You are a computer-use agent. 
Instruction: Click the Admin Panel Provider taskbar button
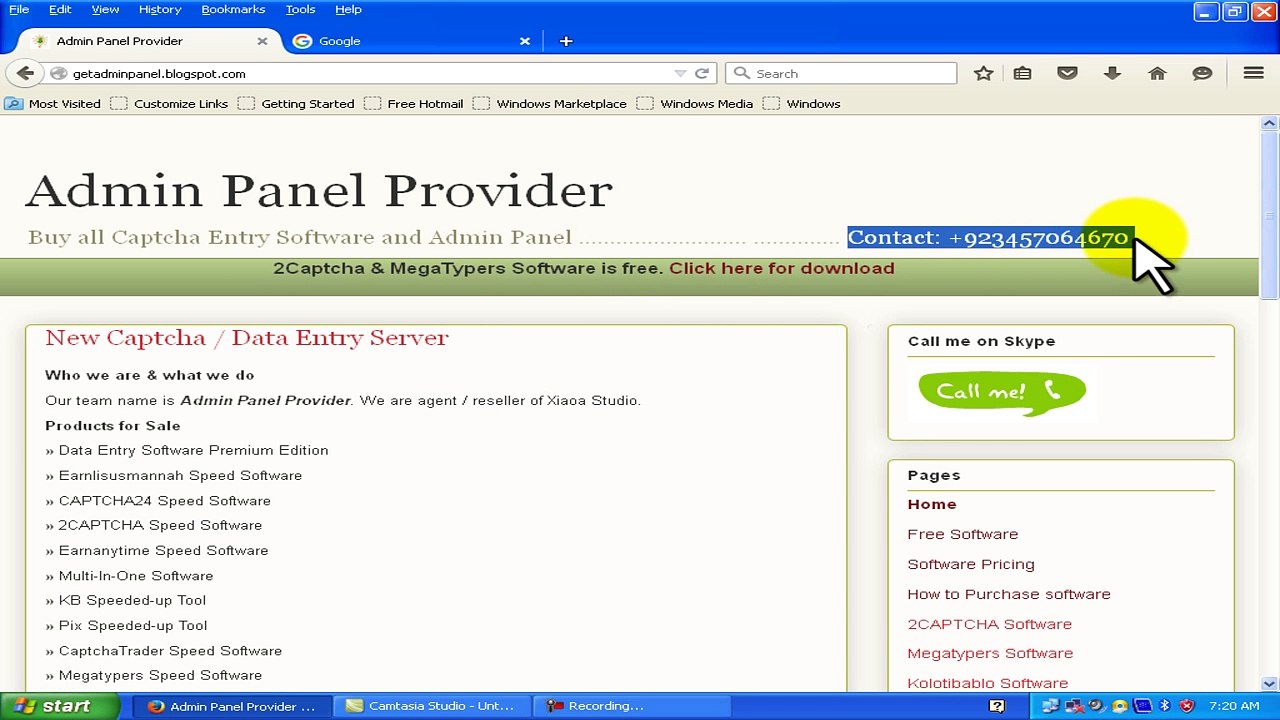231,706
